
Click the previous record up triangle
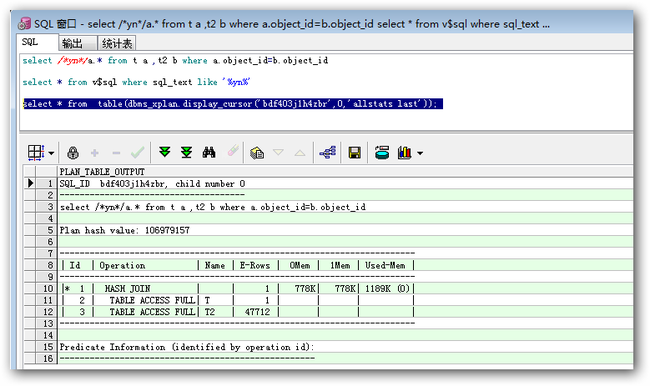tap(300, 153)
